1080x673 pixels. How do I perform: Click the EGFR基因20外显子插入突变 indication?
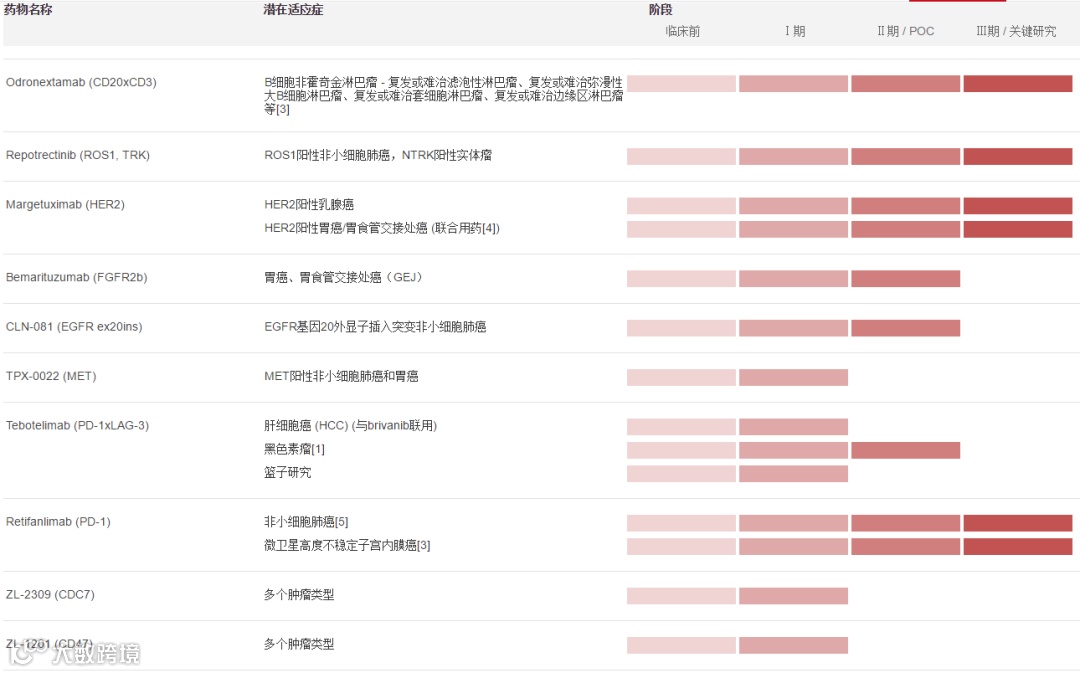pyautogui.click(x=375, y=327)
